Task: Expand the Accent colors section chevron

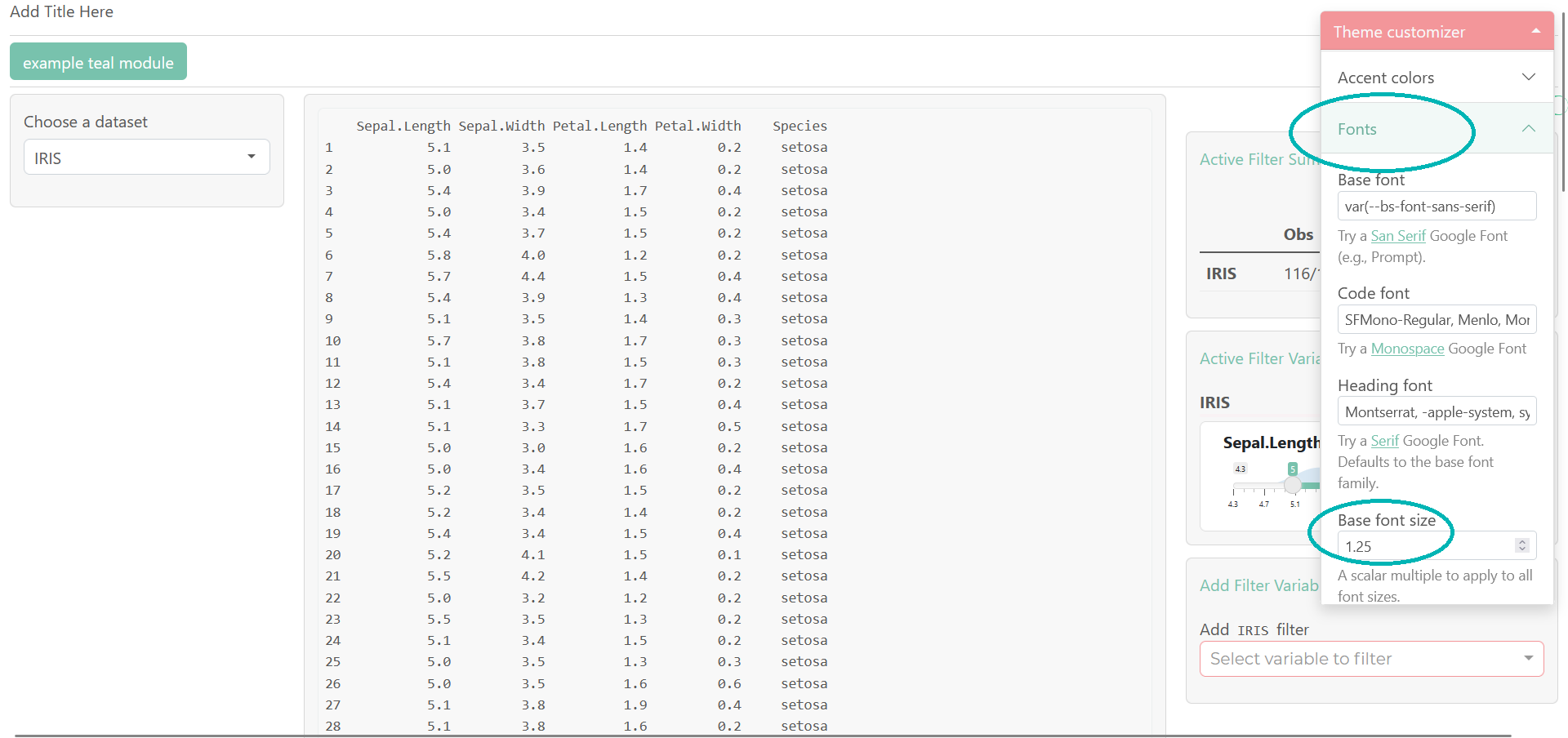Action: (x=1528, y=78)
